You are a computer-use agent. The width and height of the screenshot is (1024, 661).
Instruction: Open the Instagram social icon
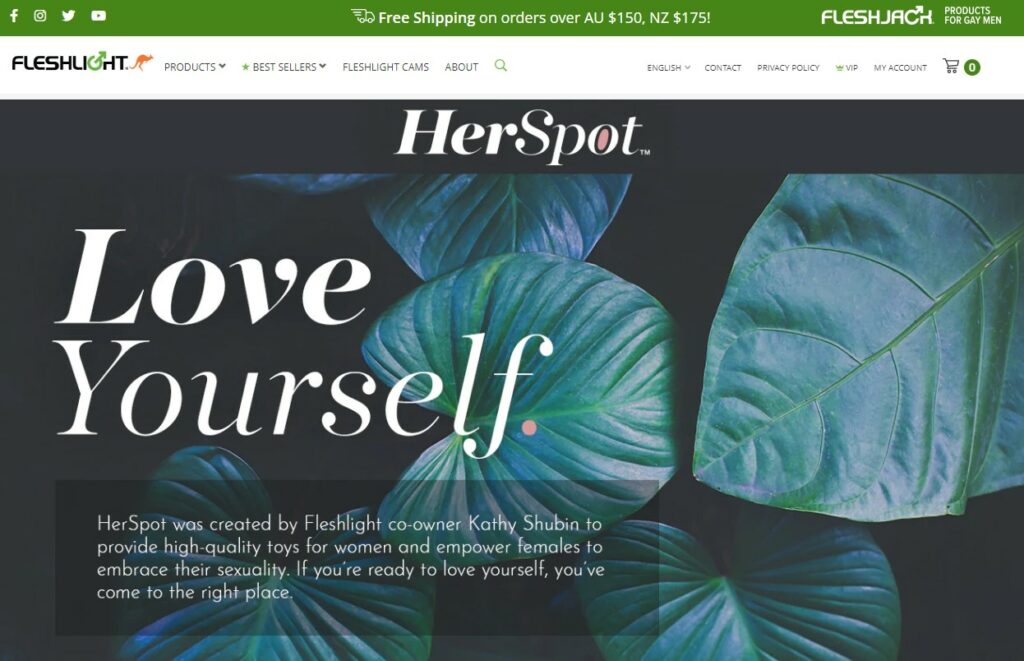[x=40, y=16]
